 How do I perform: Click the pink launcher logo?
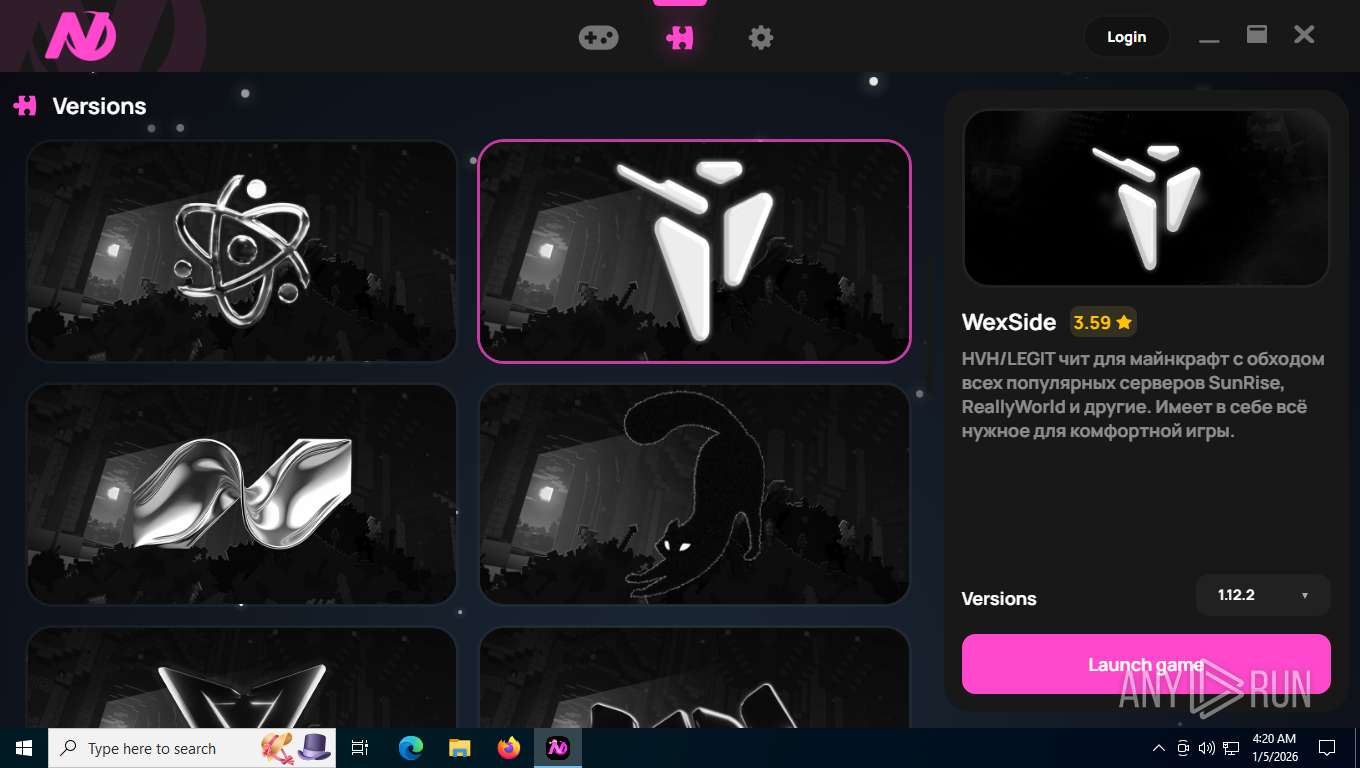point(81,38)
